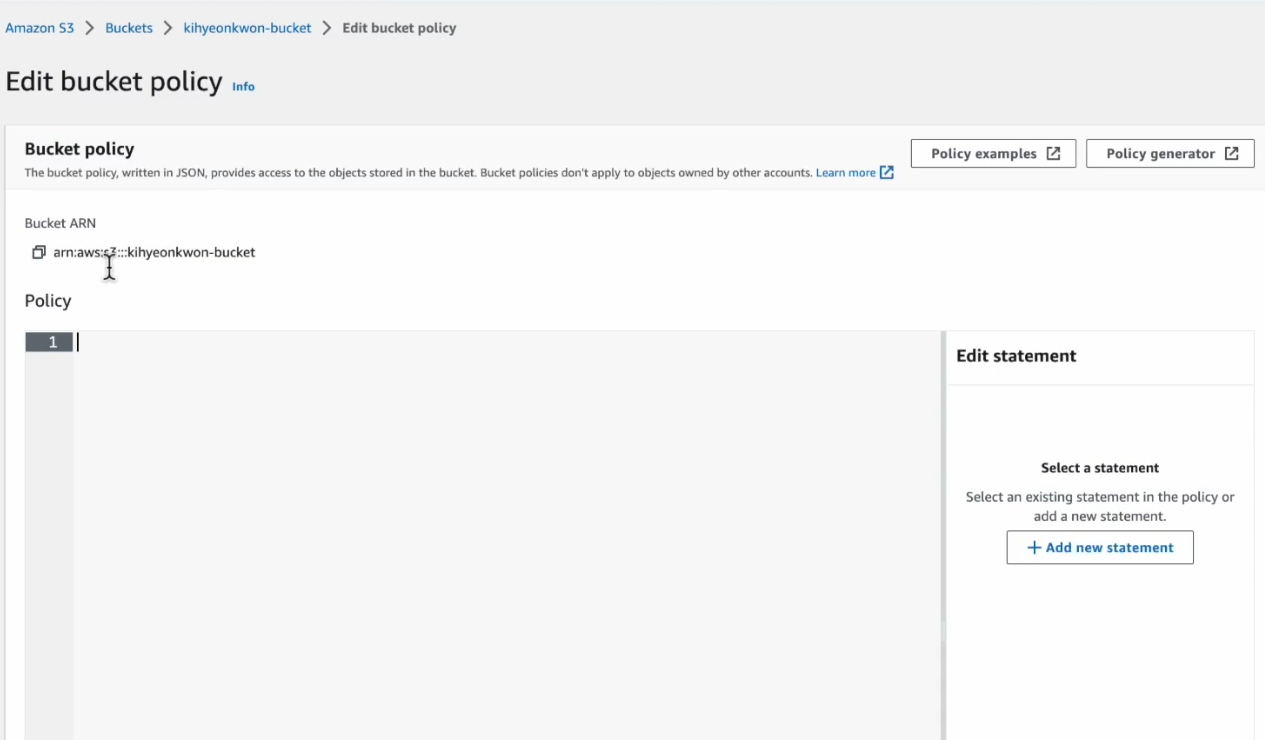The height and width of the screenshot is (740, 1265).
Task: Click the Edit statement panel heading
Action: (x=1016, y=356)
